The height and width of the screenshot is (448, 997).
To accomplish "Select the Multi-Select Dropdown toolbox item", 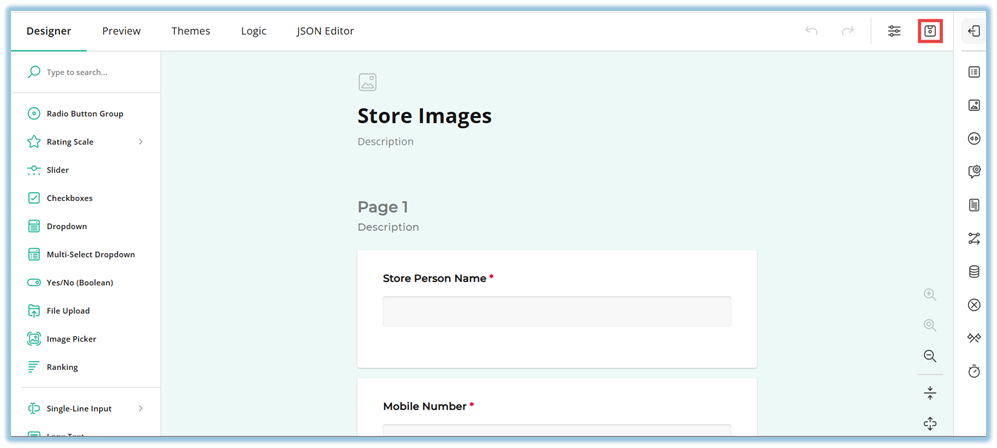I will coord(90,255).
